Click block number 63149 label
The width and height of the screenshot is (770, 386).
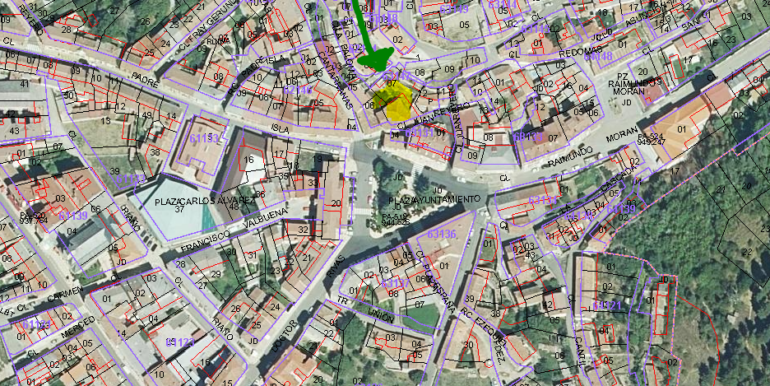point(454,9)
